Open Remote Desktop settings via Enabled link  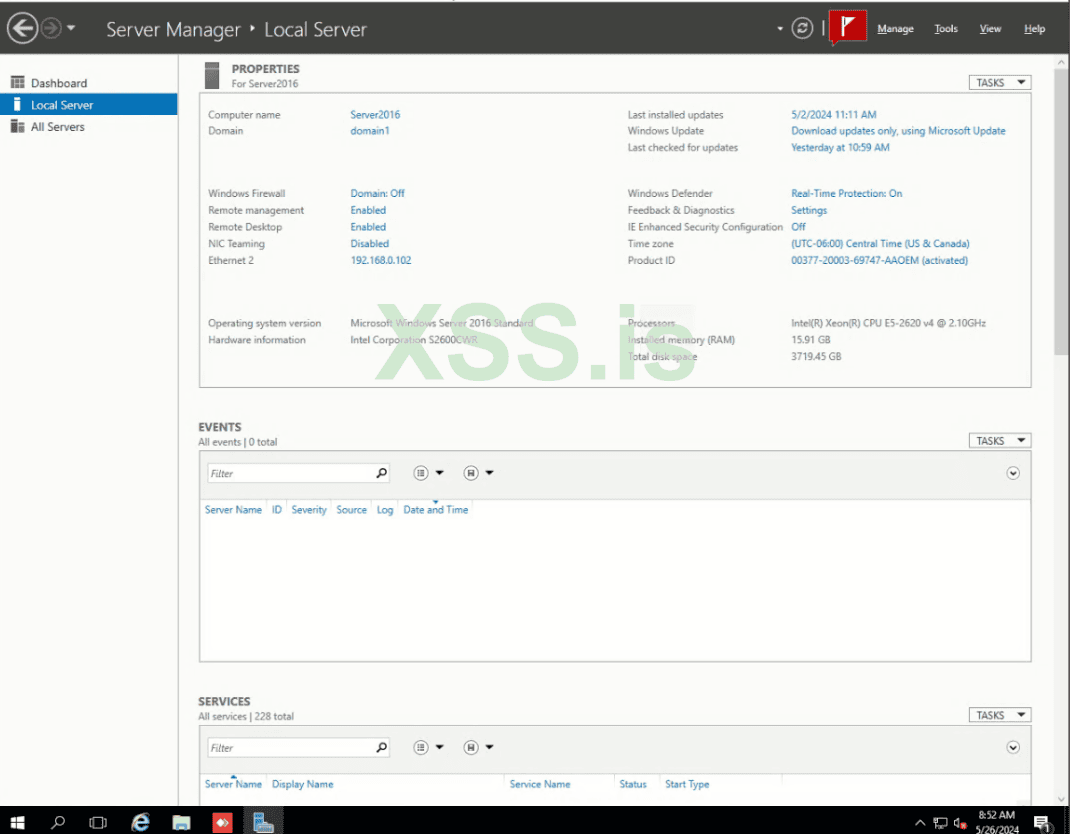click(367, 226)
